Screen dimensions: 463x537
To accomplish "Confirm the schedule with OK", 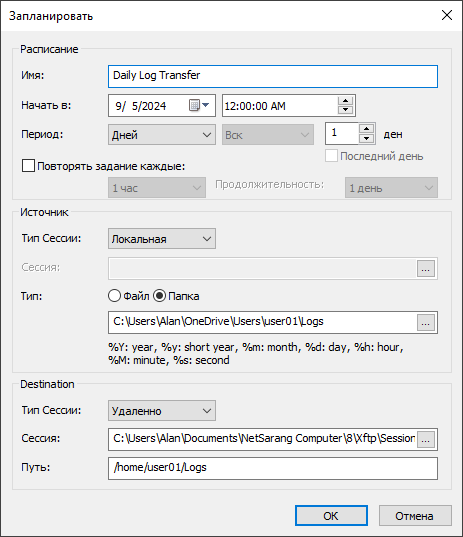I will [x=331, y=515].
